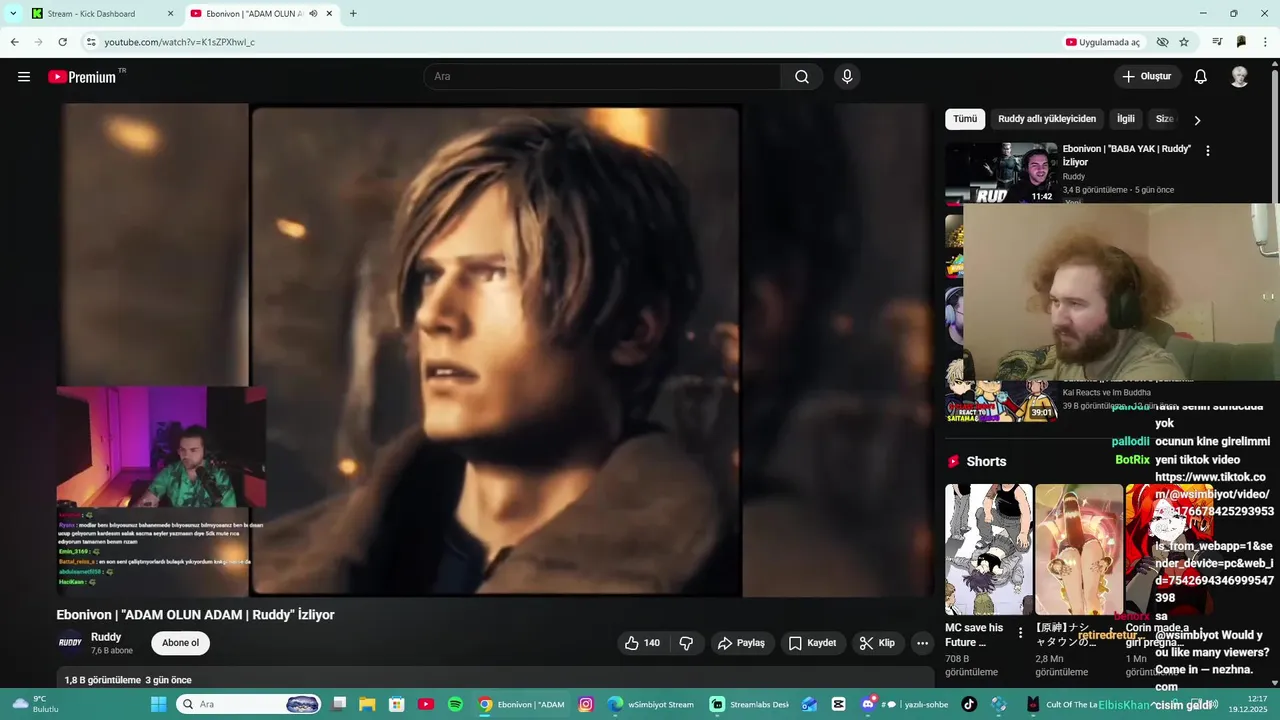This screenshot has height=720, width=1280.
Task: Open the YouTube app taskbar icon
Action: click(426, 704)
